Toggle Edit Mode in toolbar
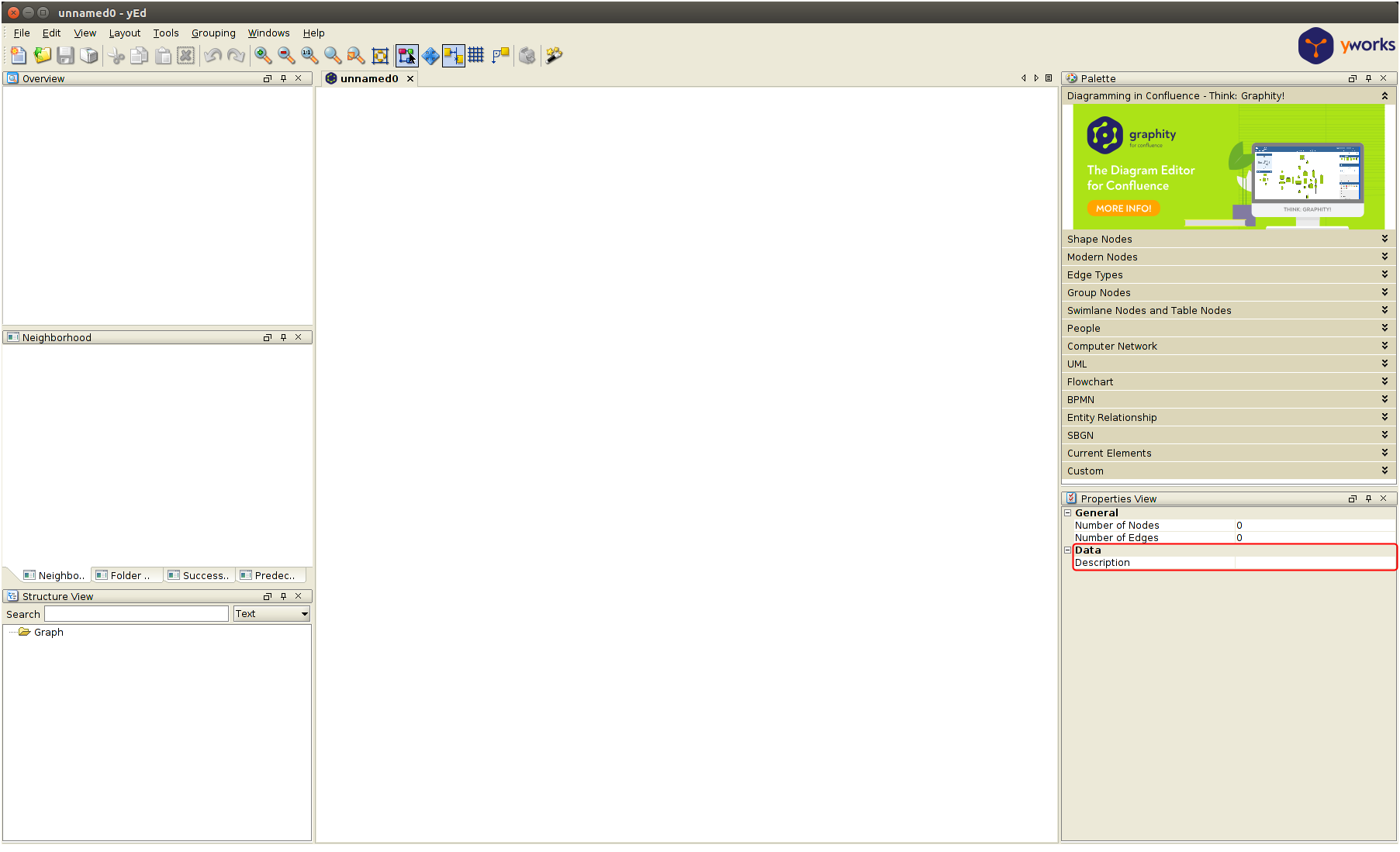1400x852 pixels. 406,55
